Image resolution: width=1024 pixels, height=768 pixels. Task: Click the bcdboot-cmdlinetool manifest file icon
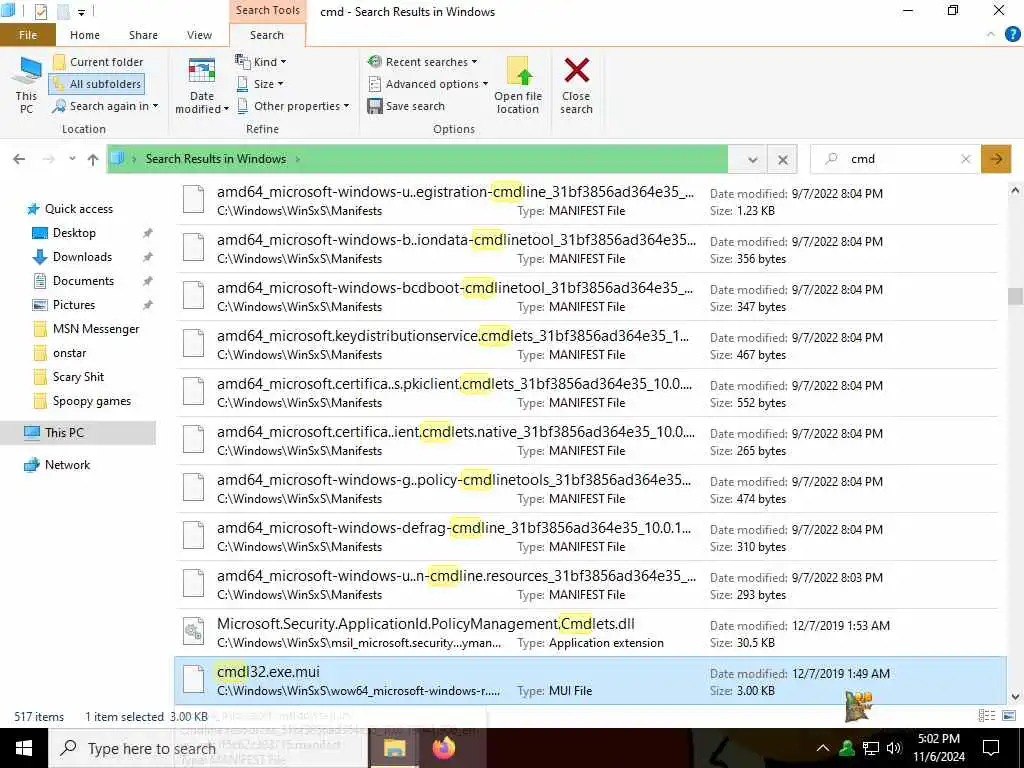[x=193, y=296]
